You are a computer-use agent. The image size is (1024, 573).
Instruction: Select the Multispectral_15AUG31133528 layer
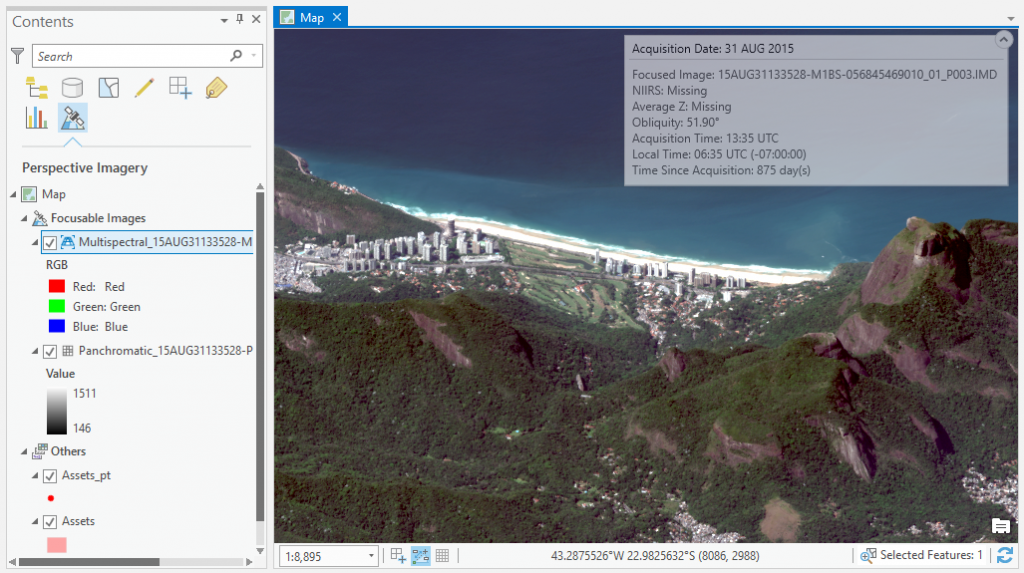pyautogui.click(x=165, y=242)
